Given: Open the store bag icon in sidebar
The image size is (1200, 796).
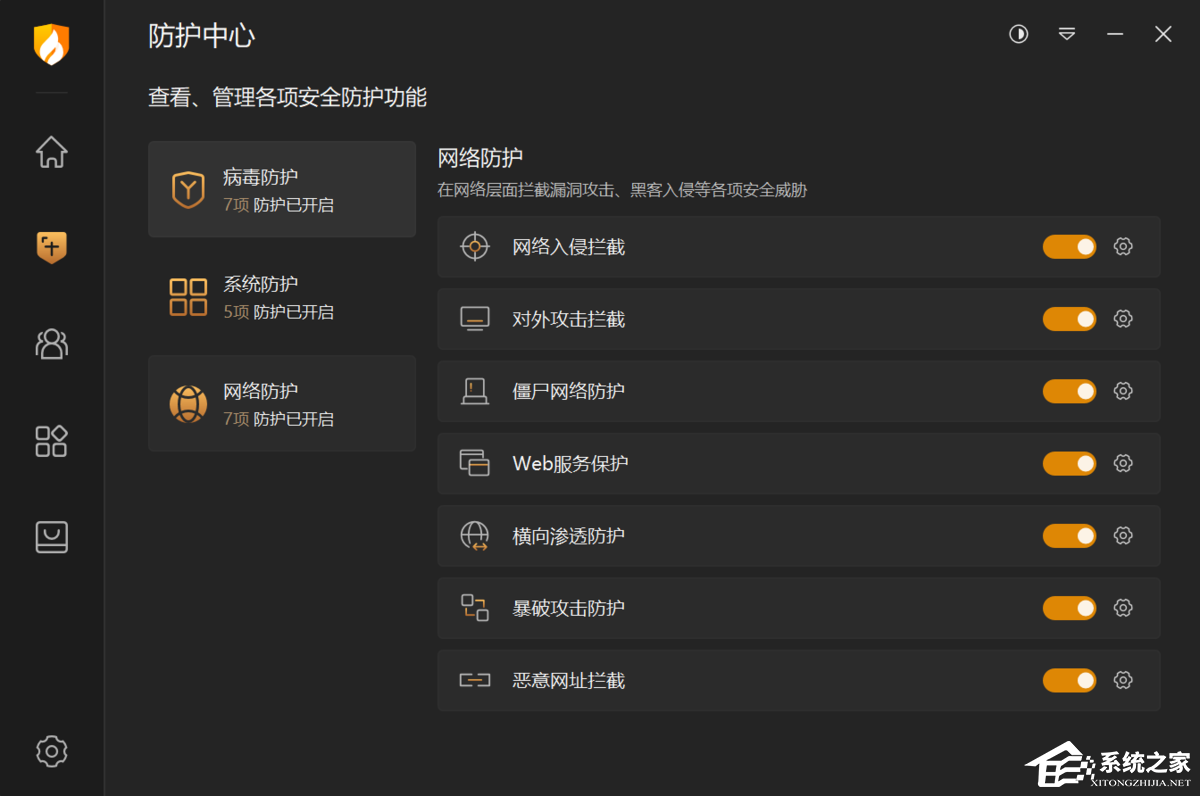Looking at the screenshot, I should point(52,537).
